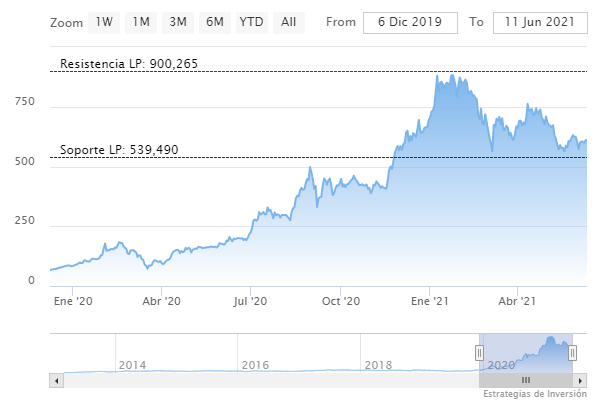Click the Soporte LP 539,490 line label
The height and width of the screenshot is (405, 606).
[x=119, y=150]
